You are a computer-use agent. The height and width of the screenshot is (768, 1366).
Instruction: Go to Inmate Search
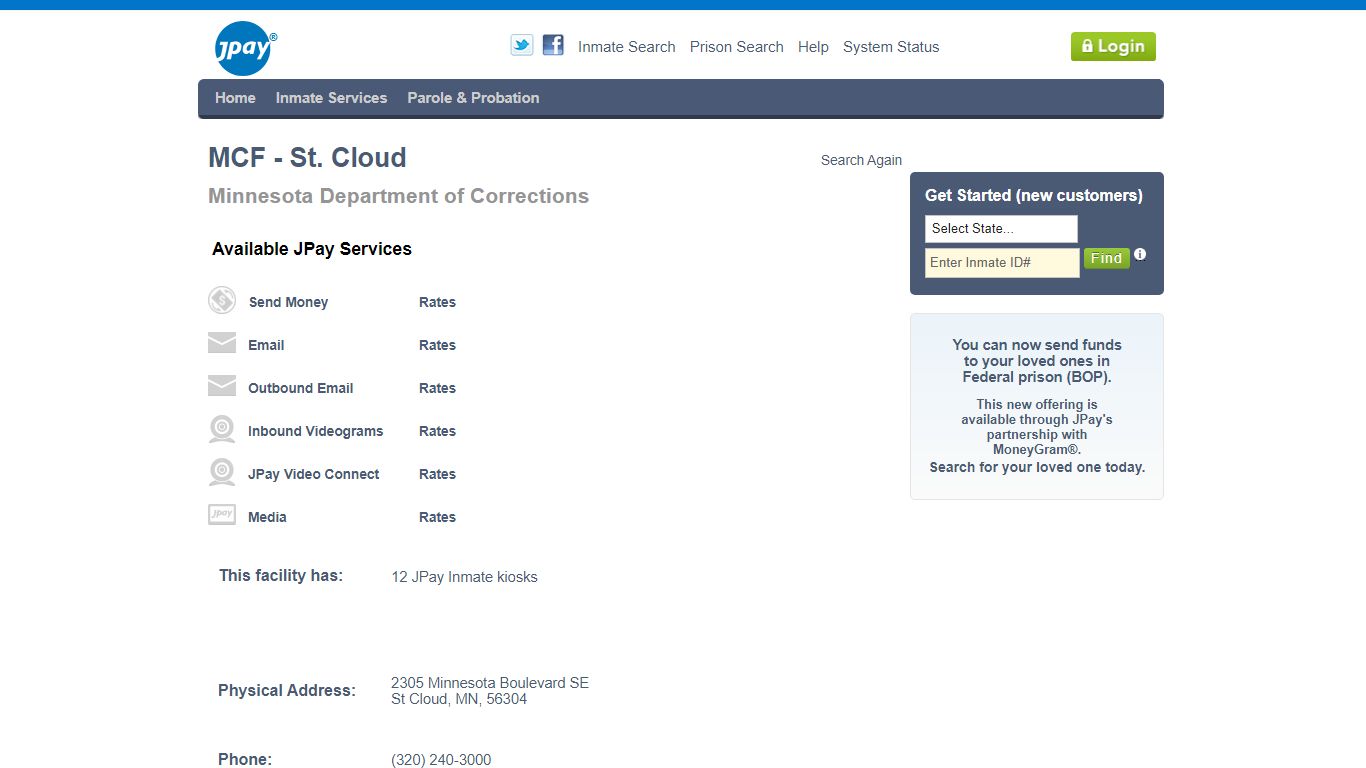627,47
